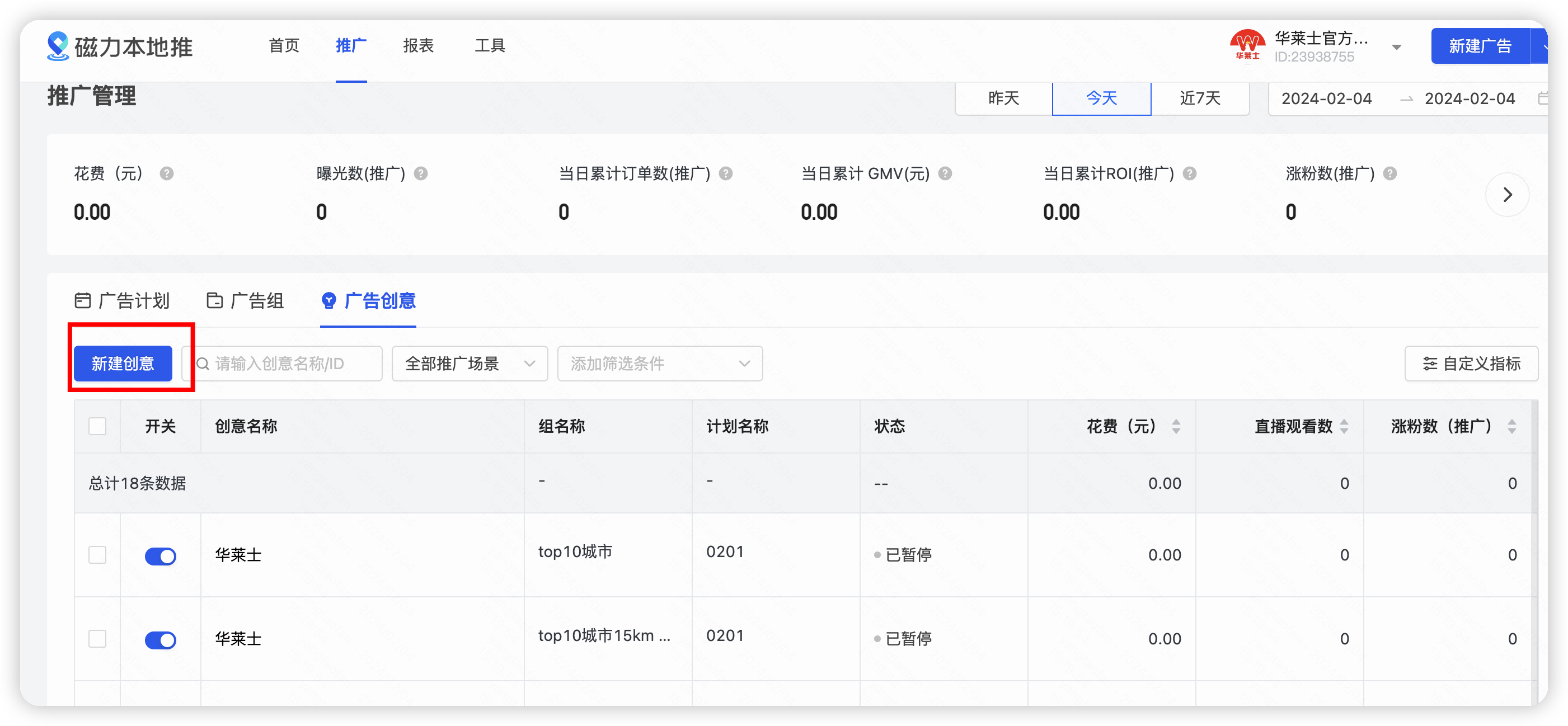Click right chevron to reveal more metrics
Screen dimensions: 1568x726
pos(1507,195)
